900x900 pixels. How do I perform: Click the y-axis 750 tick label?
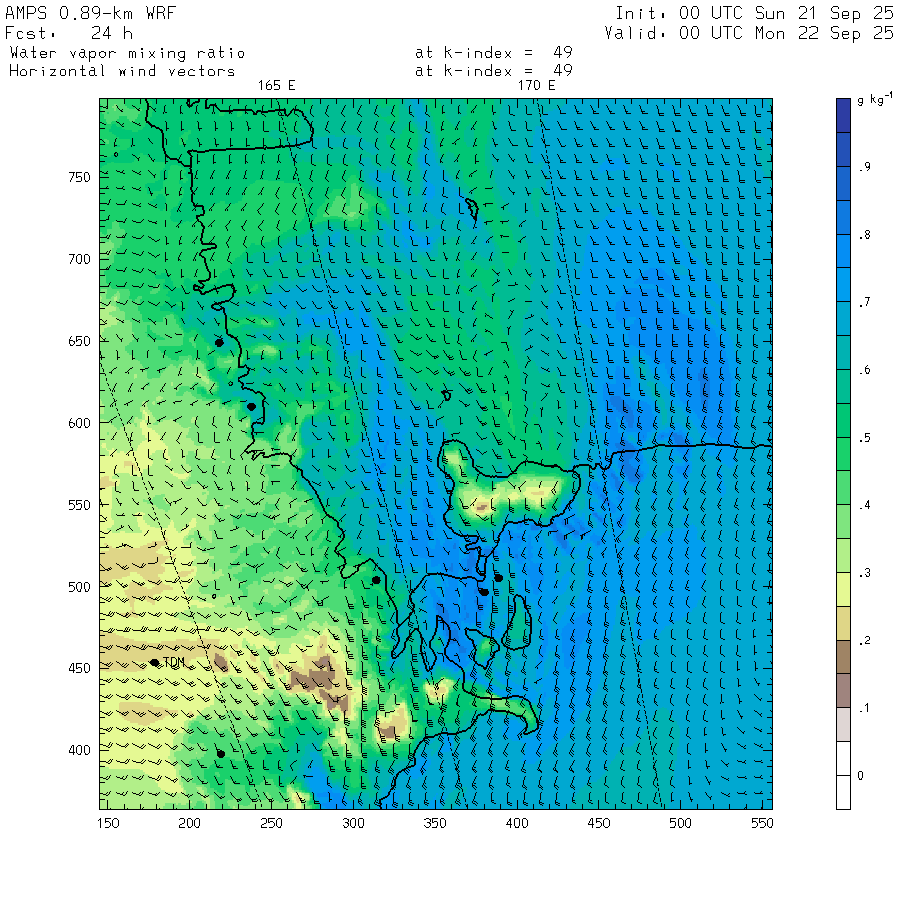tap(79, 177)
